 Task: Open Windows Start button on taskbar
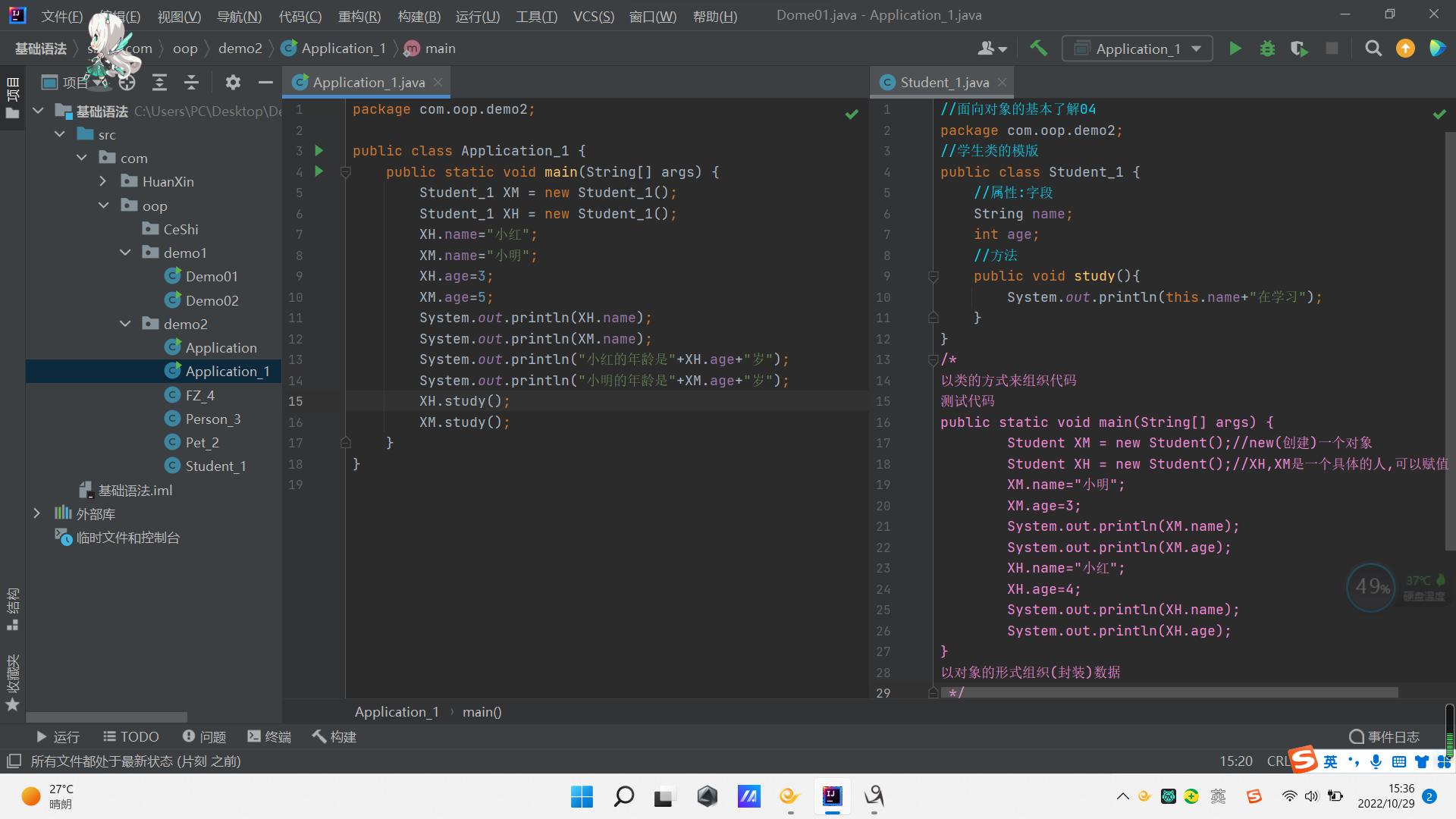(582, 796)
